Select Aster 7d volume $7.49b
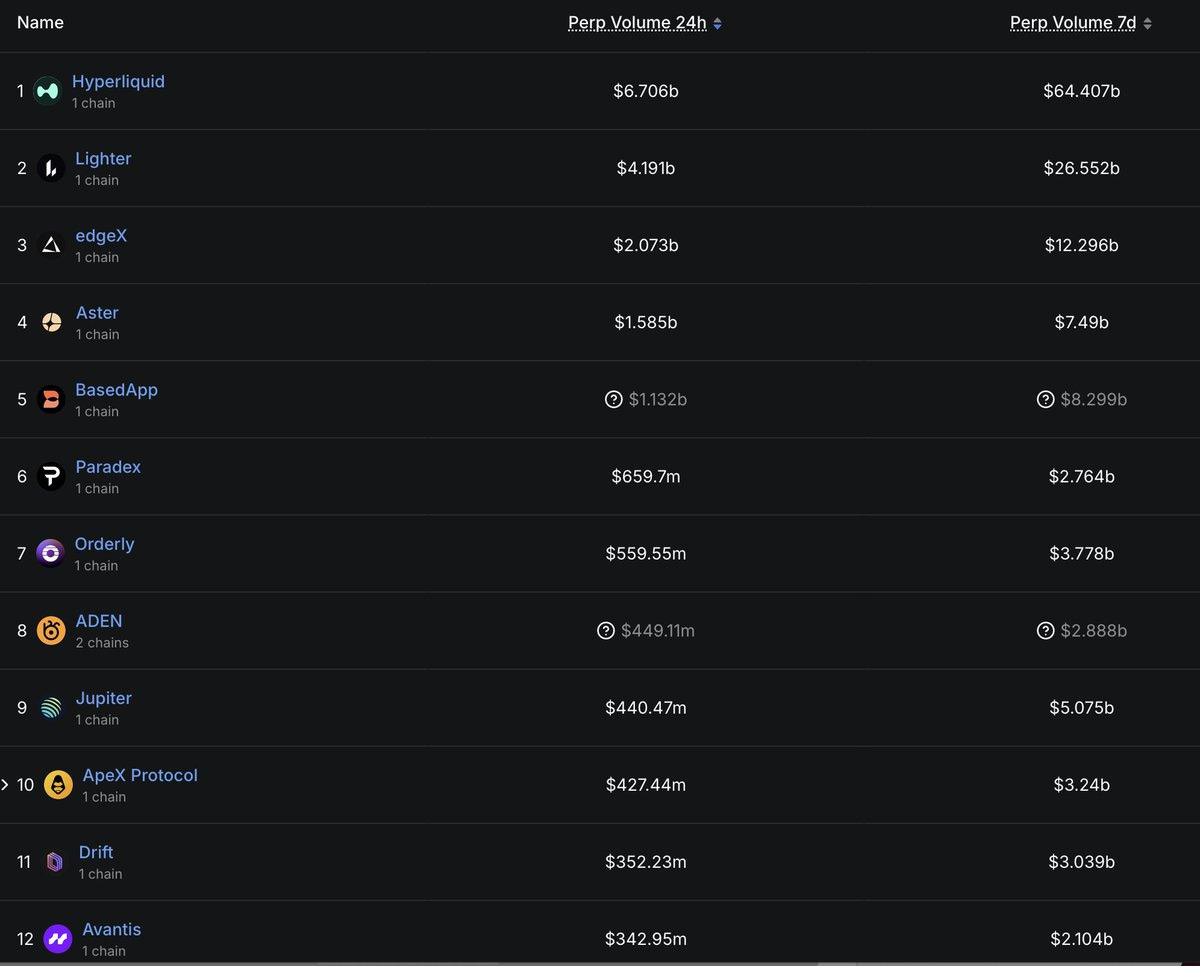 1081,322
